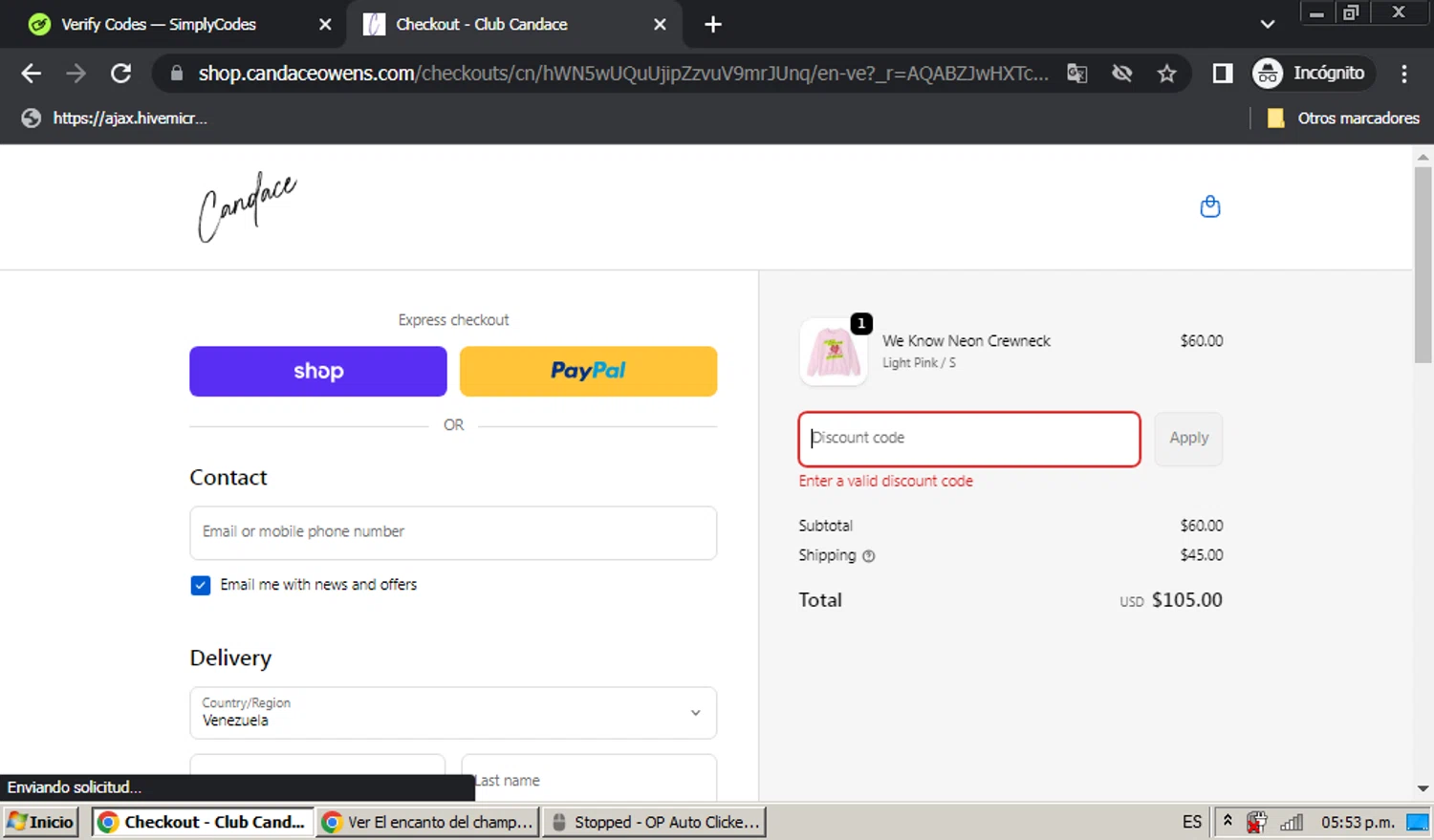Close the Checkout Club Candace tab
1434x840 pixels.
pos(660,25)
